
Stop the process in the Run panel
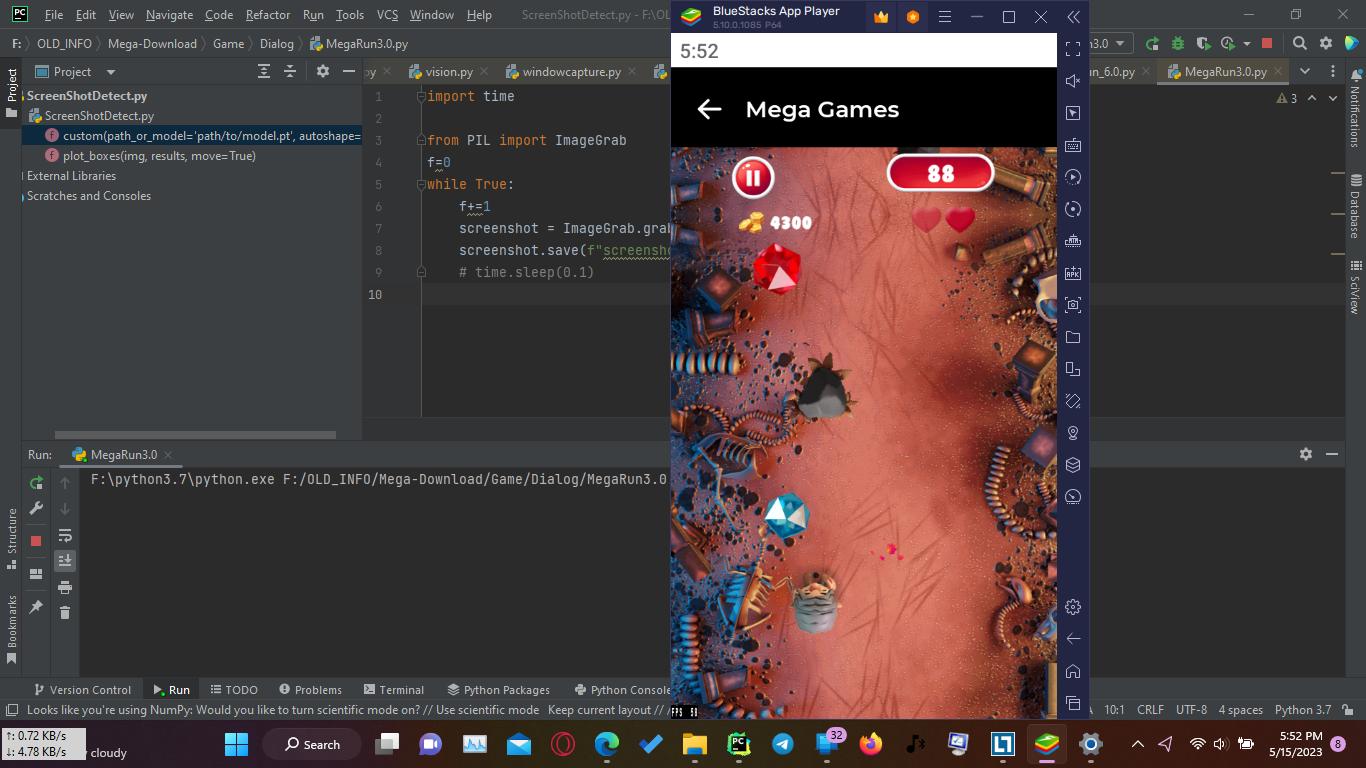(36, 541)
